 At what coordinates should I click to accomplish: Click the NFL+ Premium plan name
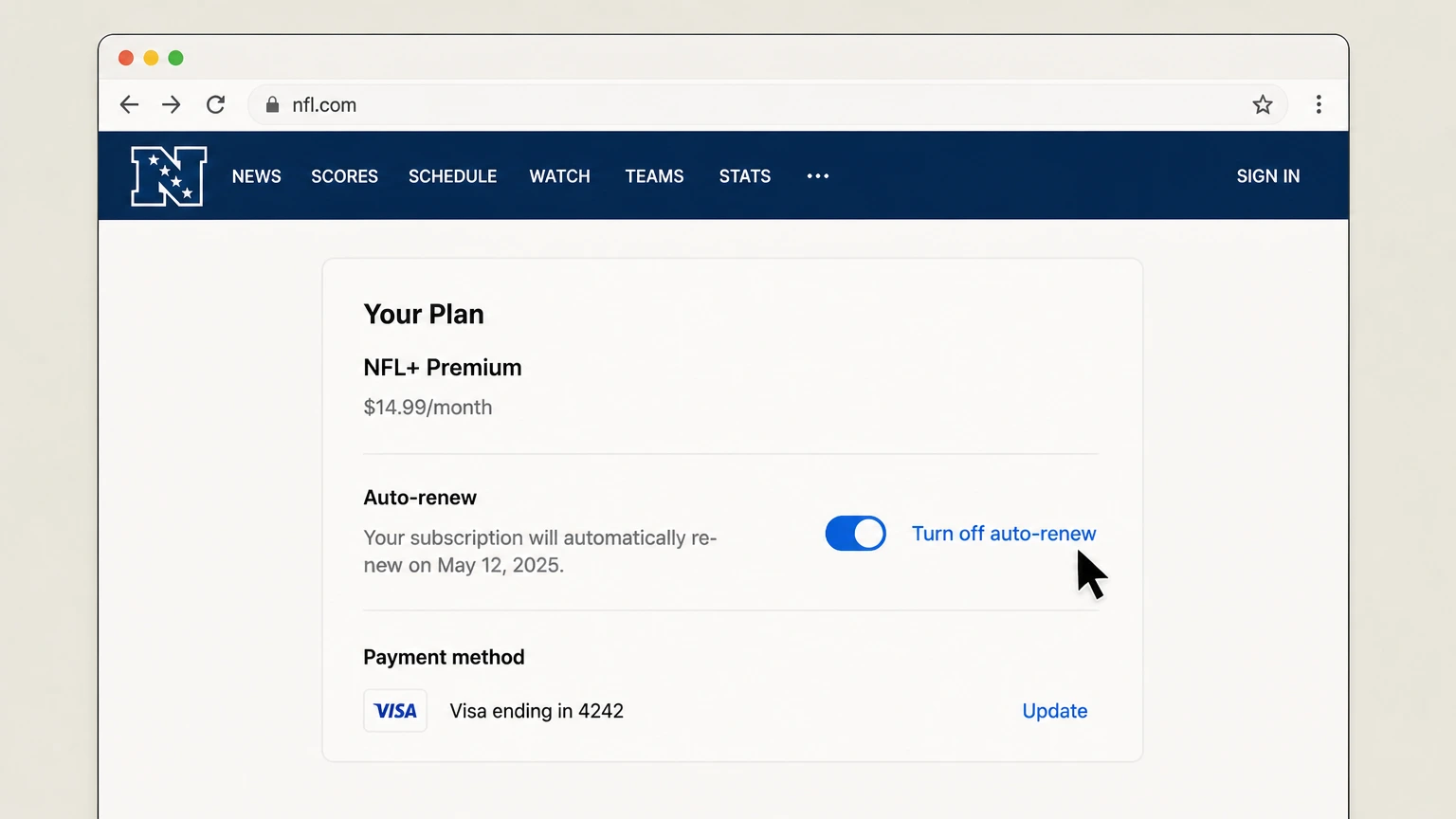[x=443, y=368]
